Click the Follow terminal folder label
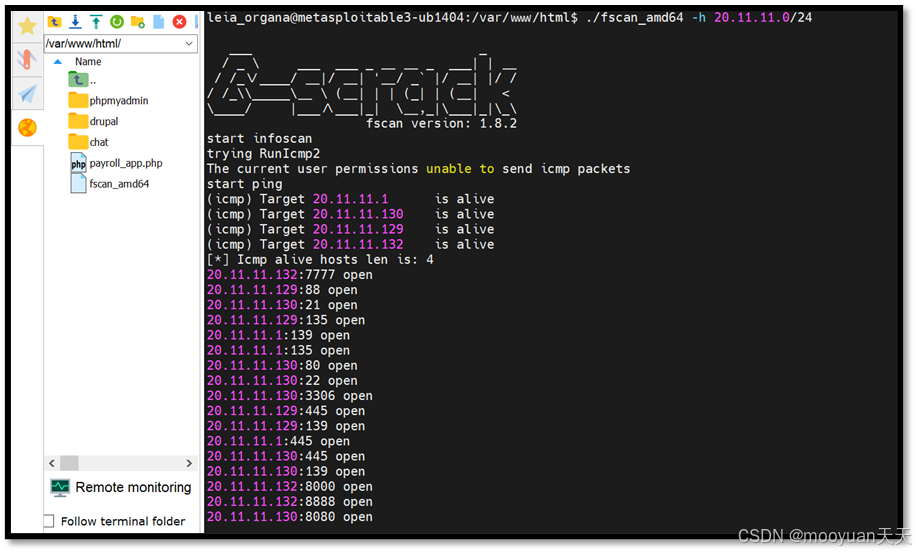Viewport: 916px width, 552px height. coord(123,521)
